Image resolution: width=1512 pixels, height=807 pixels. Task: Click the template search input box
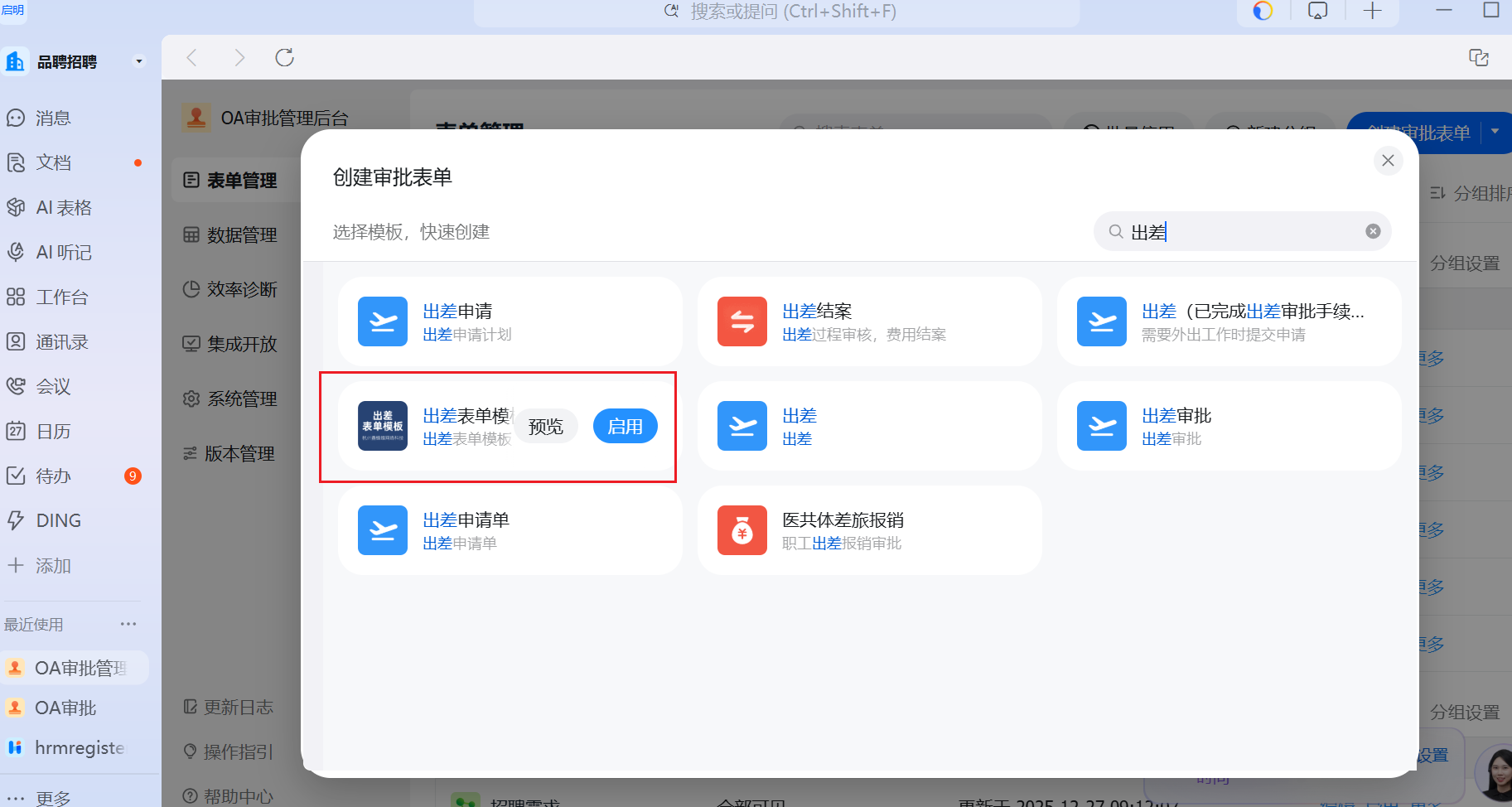point(1243,231)
